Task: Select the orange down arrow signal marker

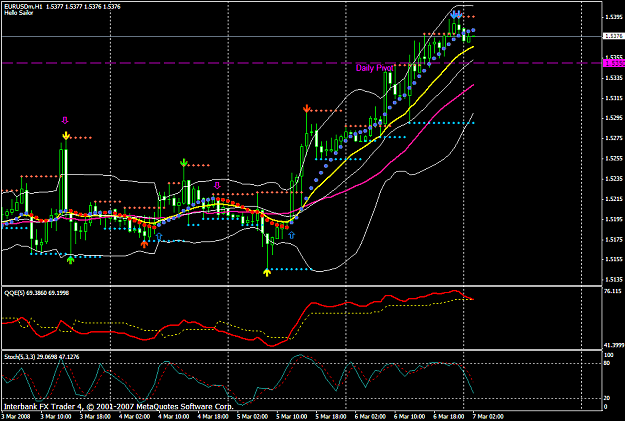Action: [307, 108]
